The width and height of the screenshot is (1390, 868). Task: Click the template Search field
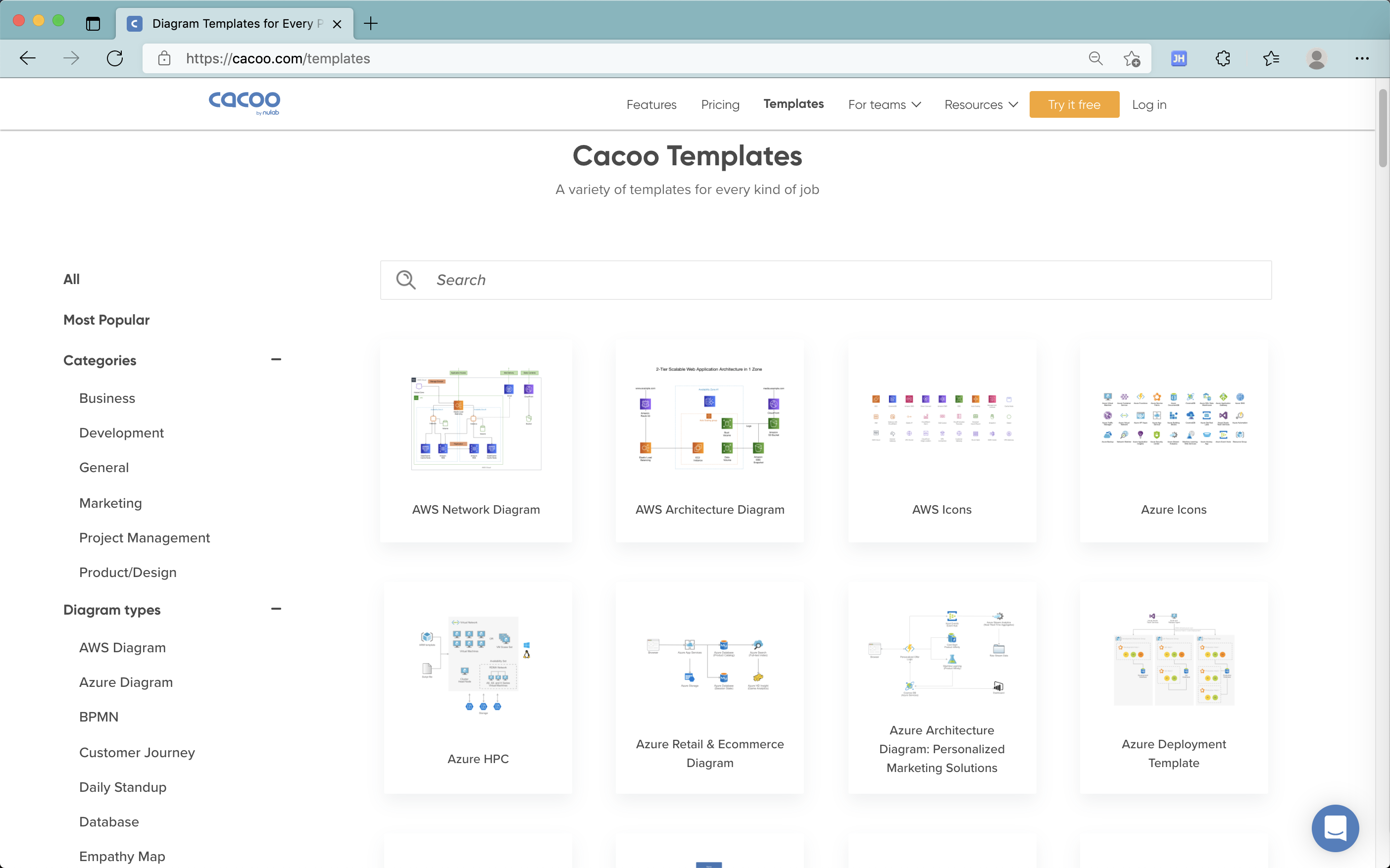point(826,280)
